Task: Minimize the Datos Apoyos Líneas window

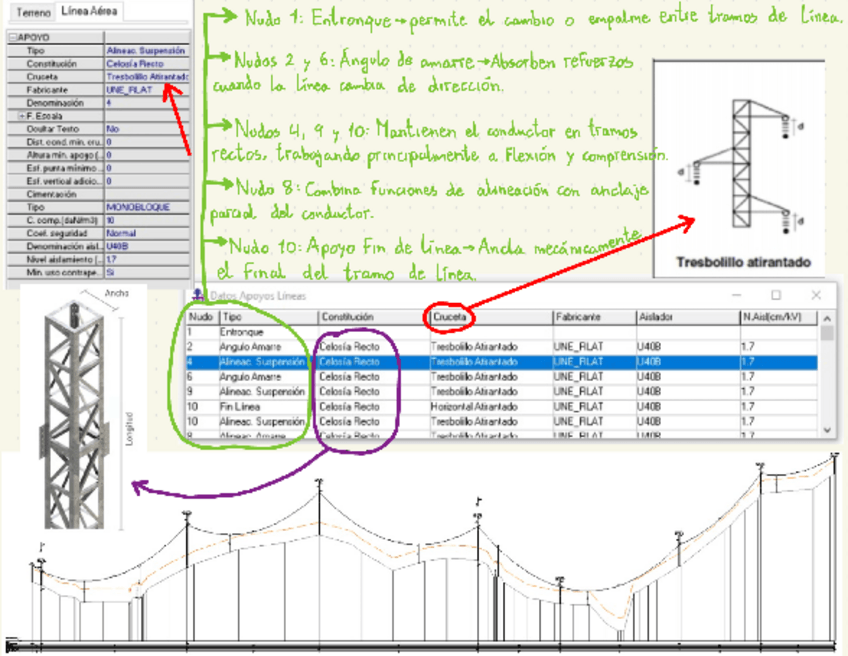Action: (737, 295)
